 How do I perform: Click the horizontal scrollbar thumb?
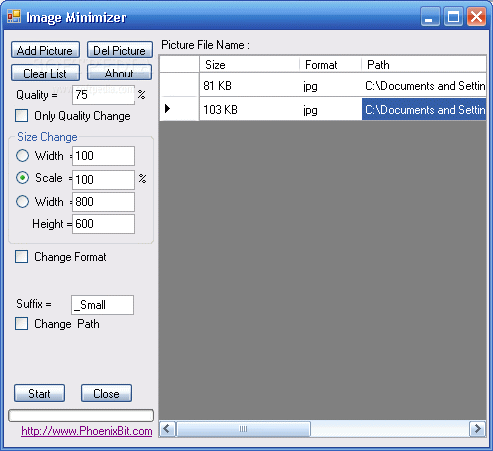243,429
